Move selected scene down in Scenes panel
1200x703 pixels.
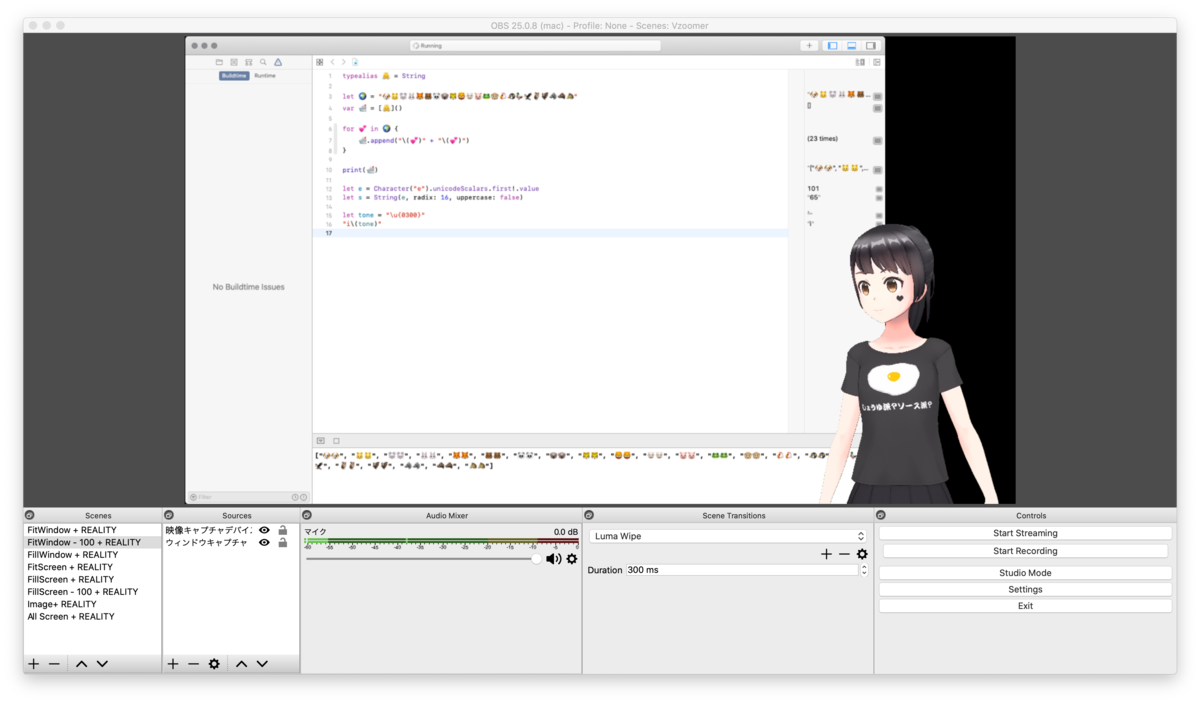(x=102, y=664)
